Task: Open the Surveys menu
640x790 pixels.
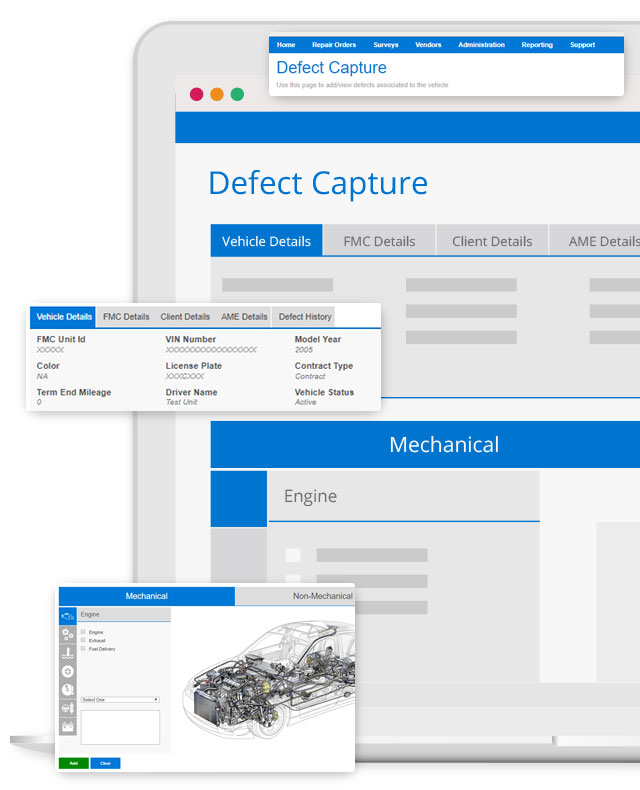Action: (386, 45)
